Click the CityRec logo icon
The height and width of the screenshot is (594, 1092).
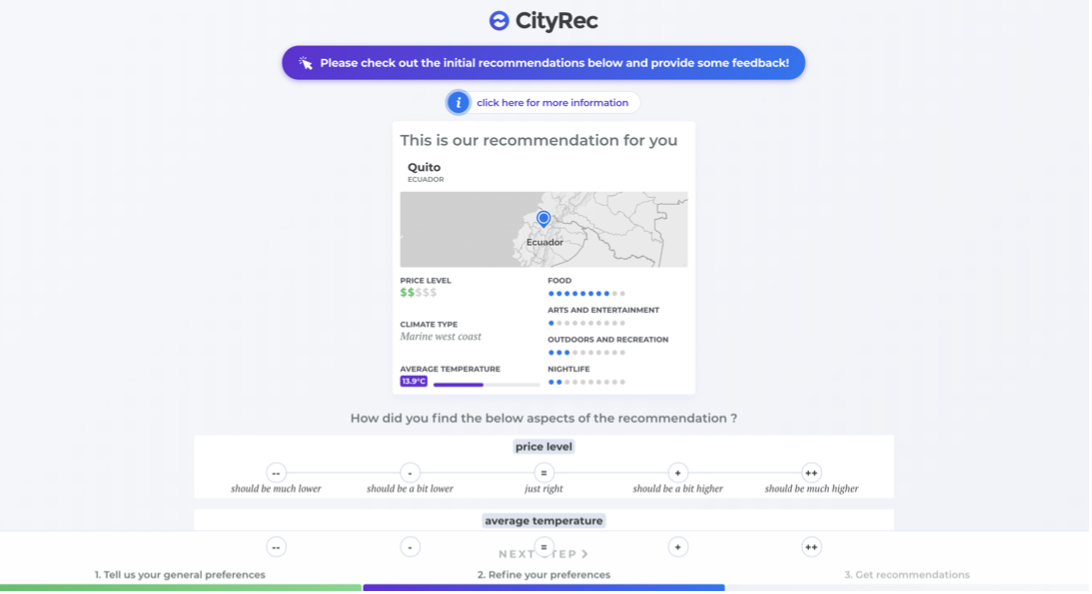497,18
